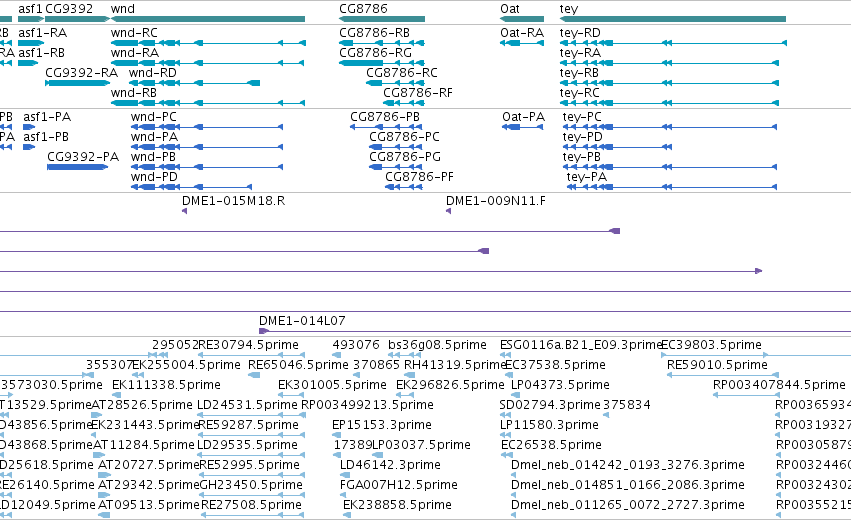This screenshot has height=520, width=851.
Task: Select the CG8786 gene label
Action: (x=363, y=9)
